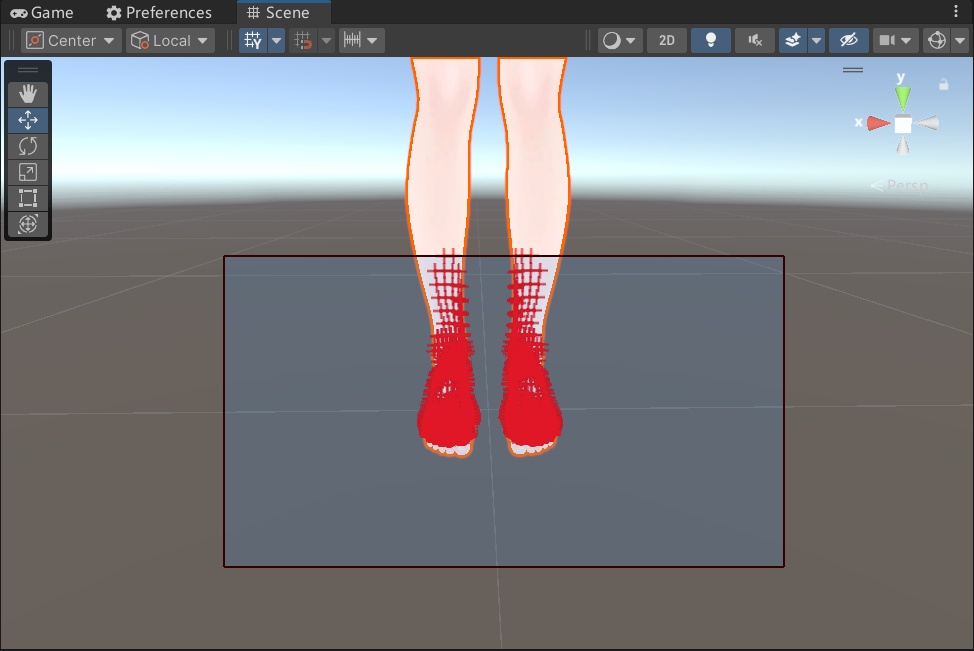Open the gizmos dropdown arrow
This screenshot has height=651, width=974.
(960, 40)
